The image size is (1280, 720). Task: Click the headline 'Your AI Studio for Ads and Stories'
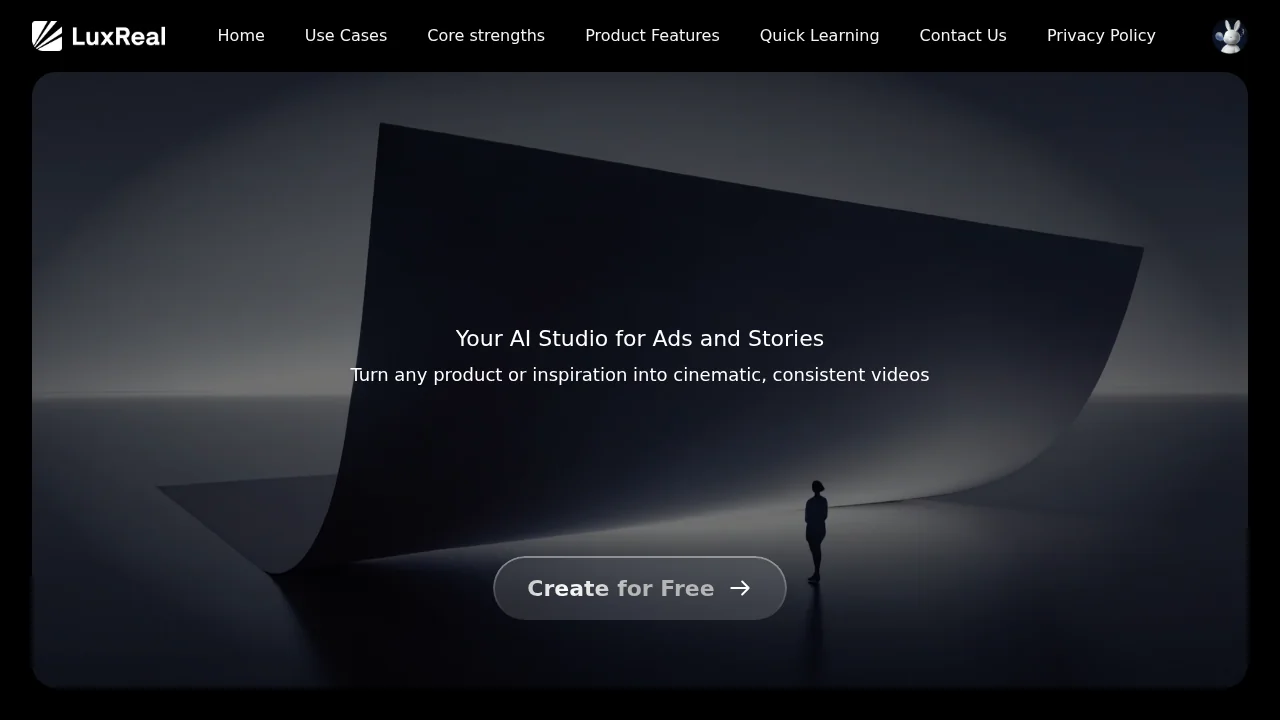[640, 339]
